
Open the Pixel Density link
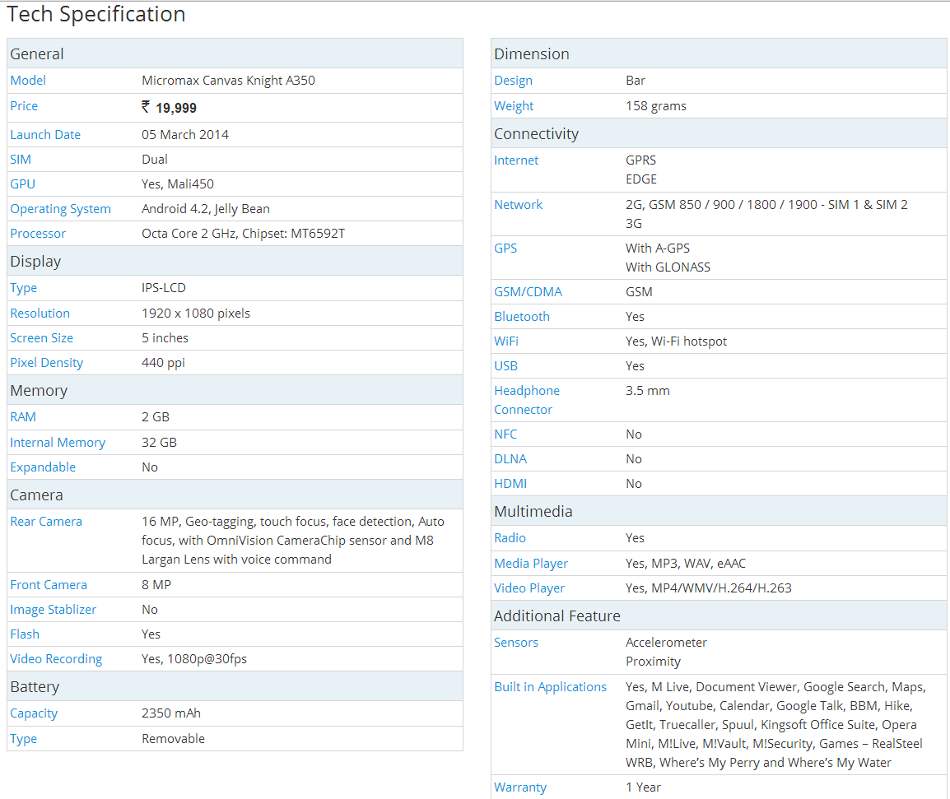47,363
